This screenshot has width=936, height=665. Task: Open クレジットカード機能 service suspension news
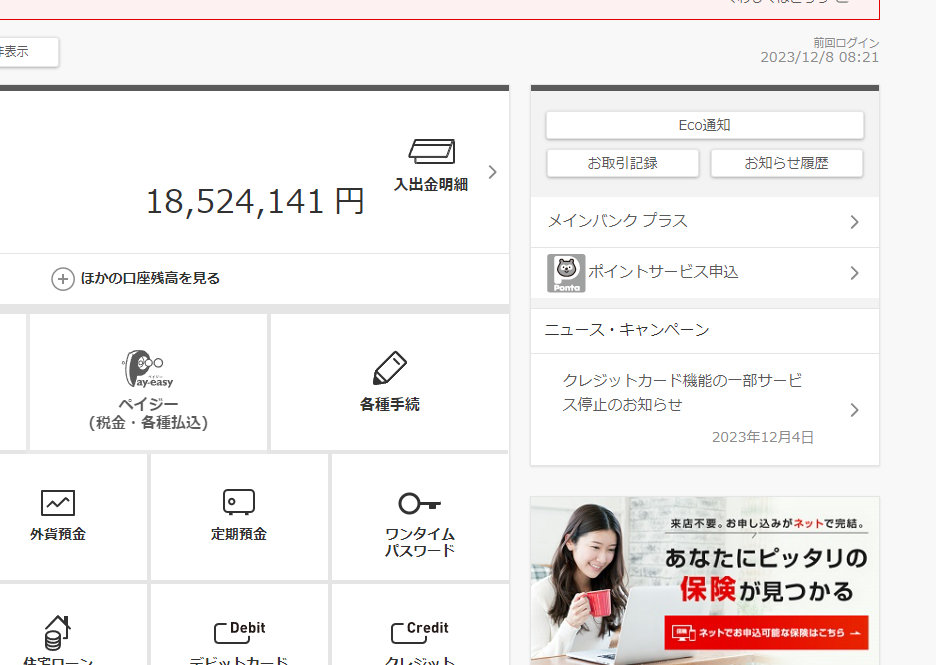pyautogui.click(x=682, y=393)
